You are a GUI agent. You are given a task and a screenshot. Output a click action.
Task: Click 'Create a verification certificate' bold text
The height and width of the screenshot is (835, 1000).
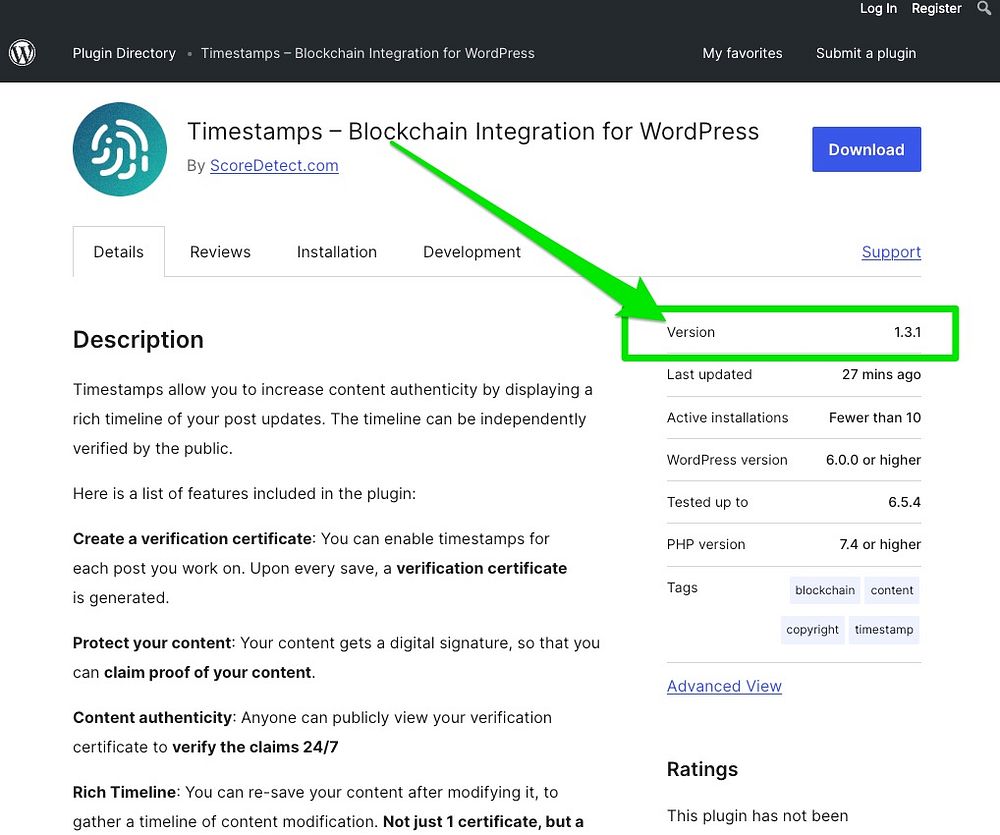click(x=192, y=538)
